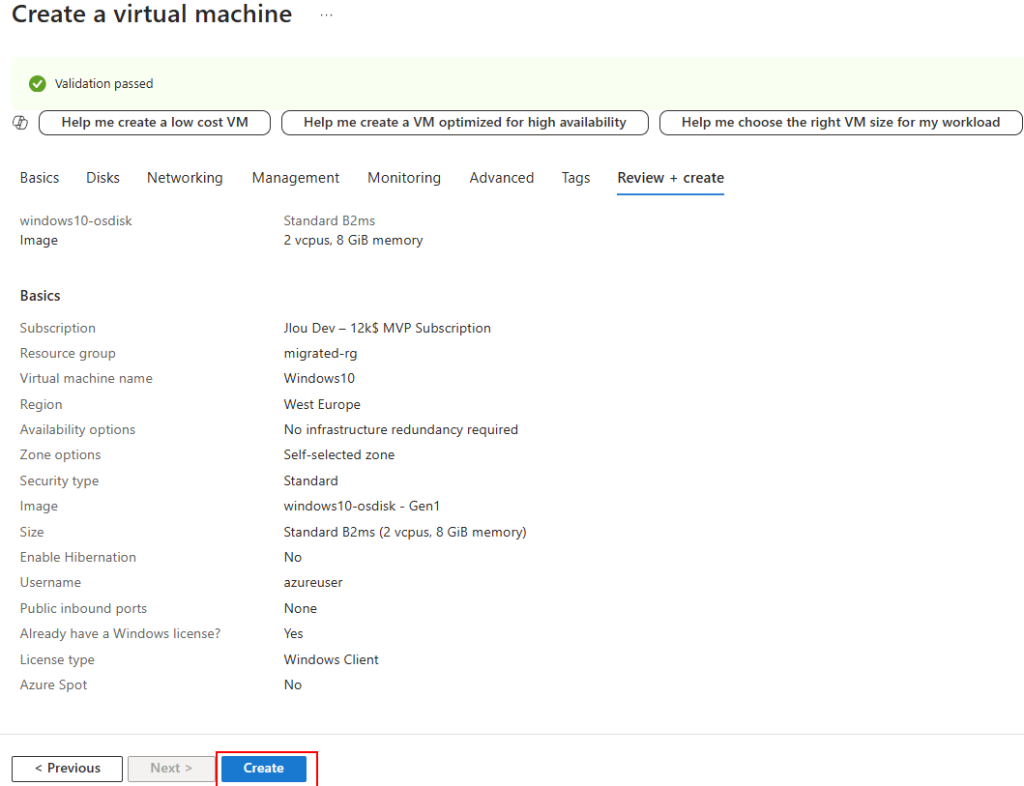1024x786 pixels.
Task: Open the Networking tab
Action: point(185,178)
